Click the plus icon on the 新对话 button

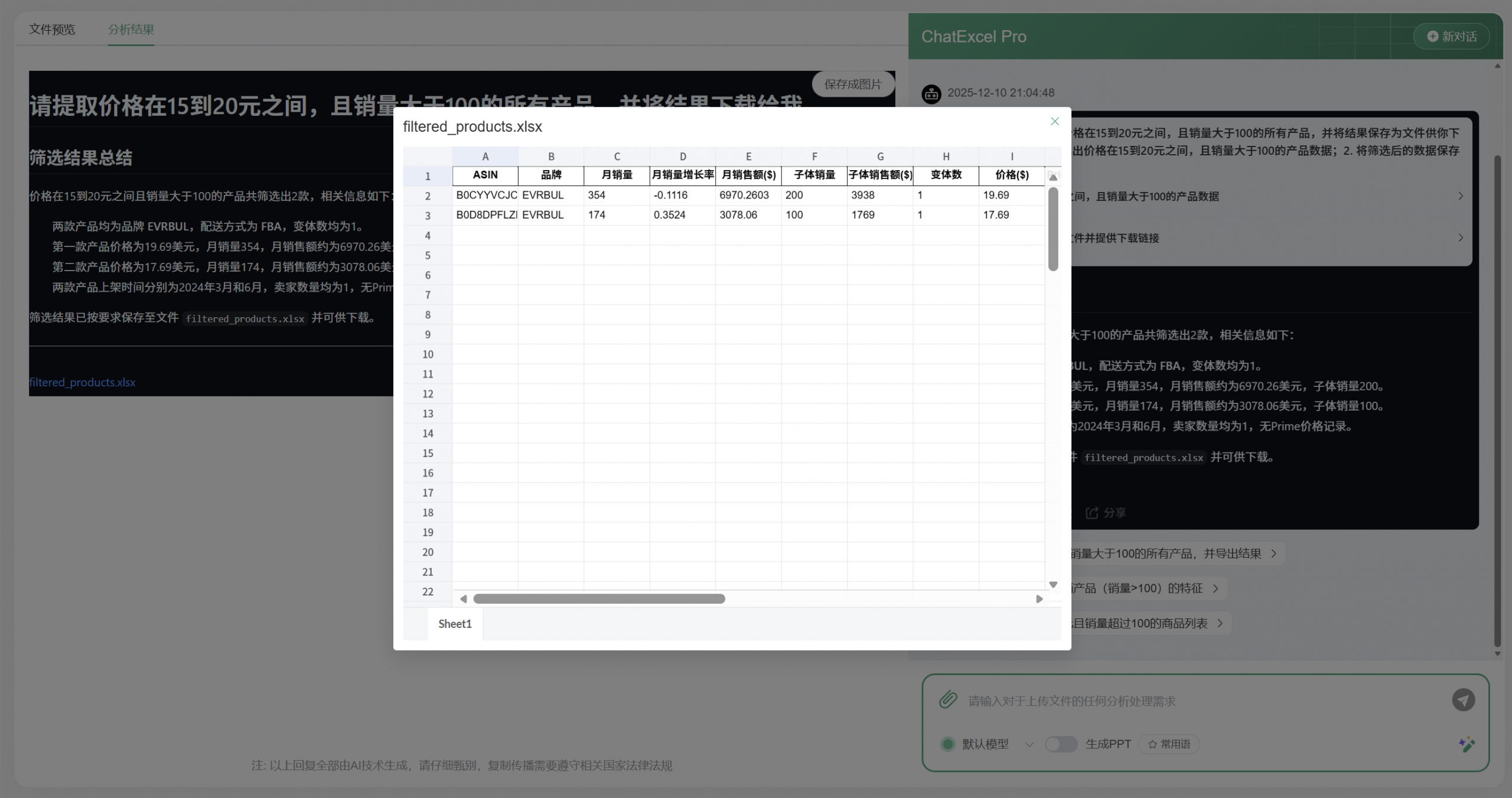click(x=1432, y=36)
